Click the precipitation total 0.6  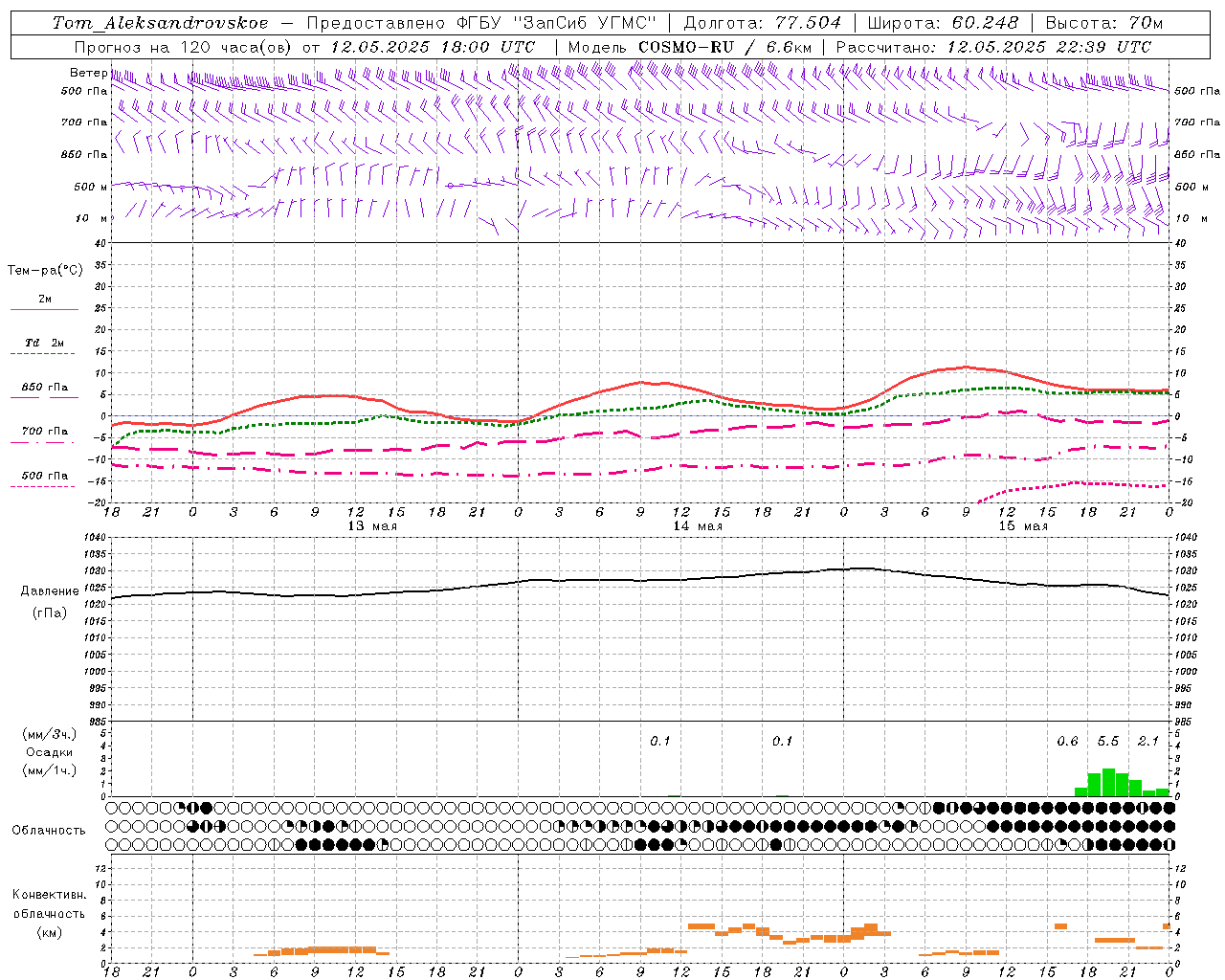point(1068,742)
